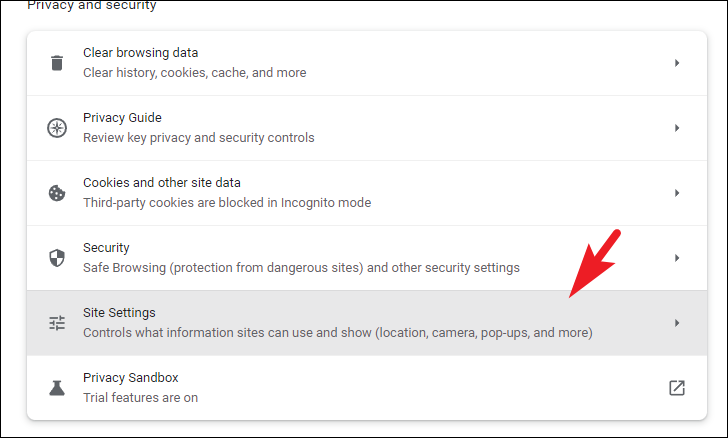Click the Privacy Guide compass icon
Image resolution: width=728 pixels, height=438 pixels.
pyautogui.click(x=57, y=128)
